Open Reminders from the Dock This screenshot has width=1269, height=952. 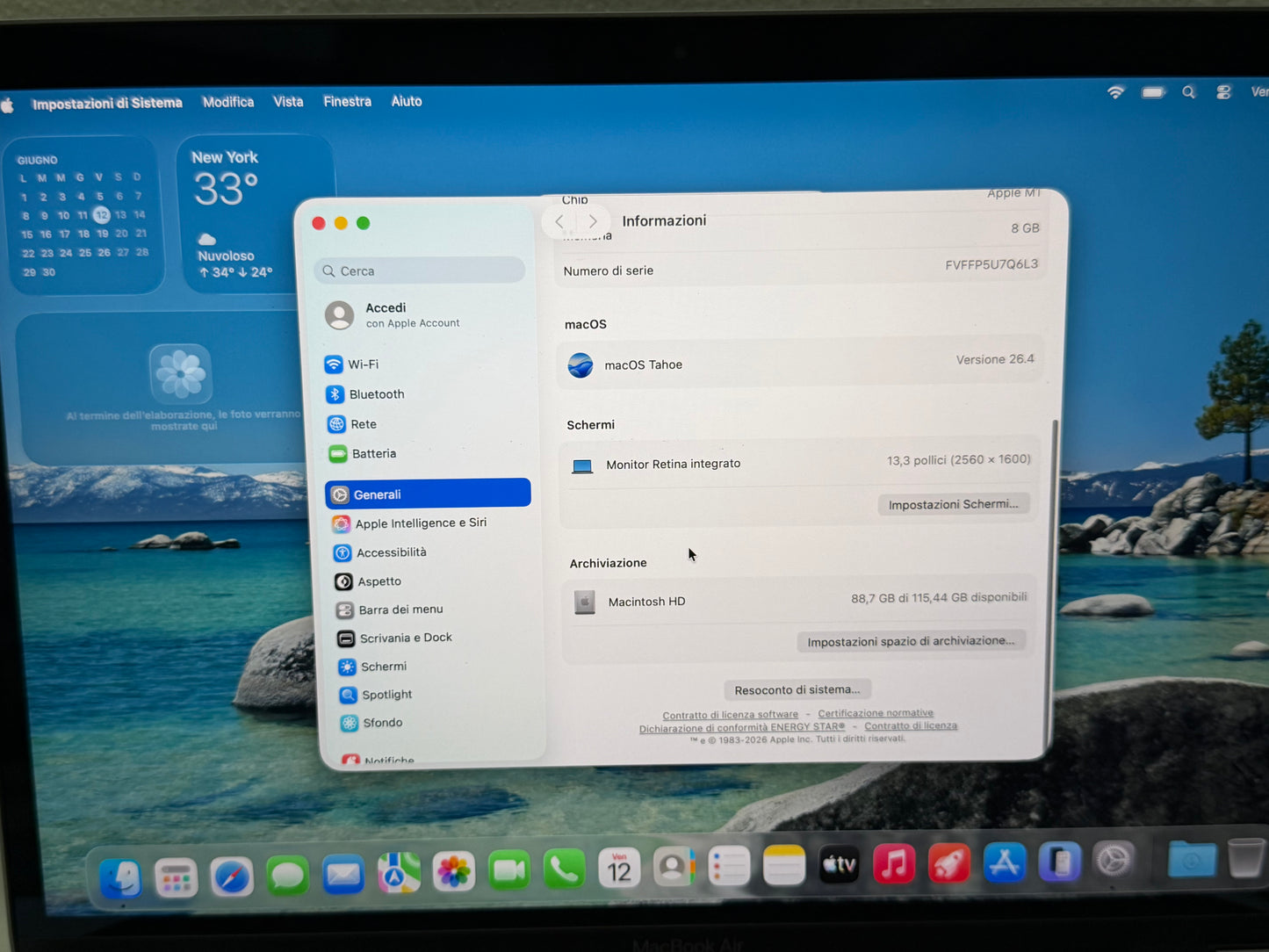[729, 867]
